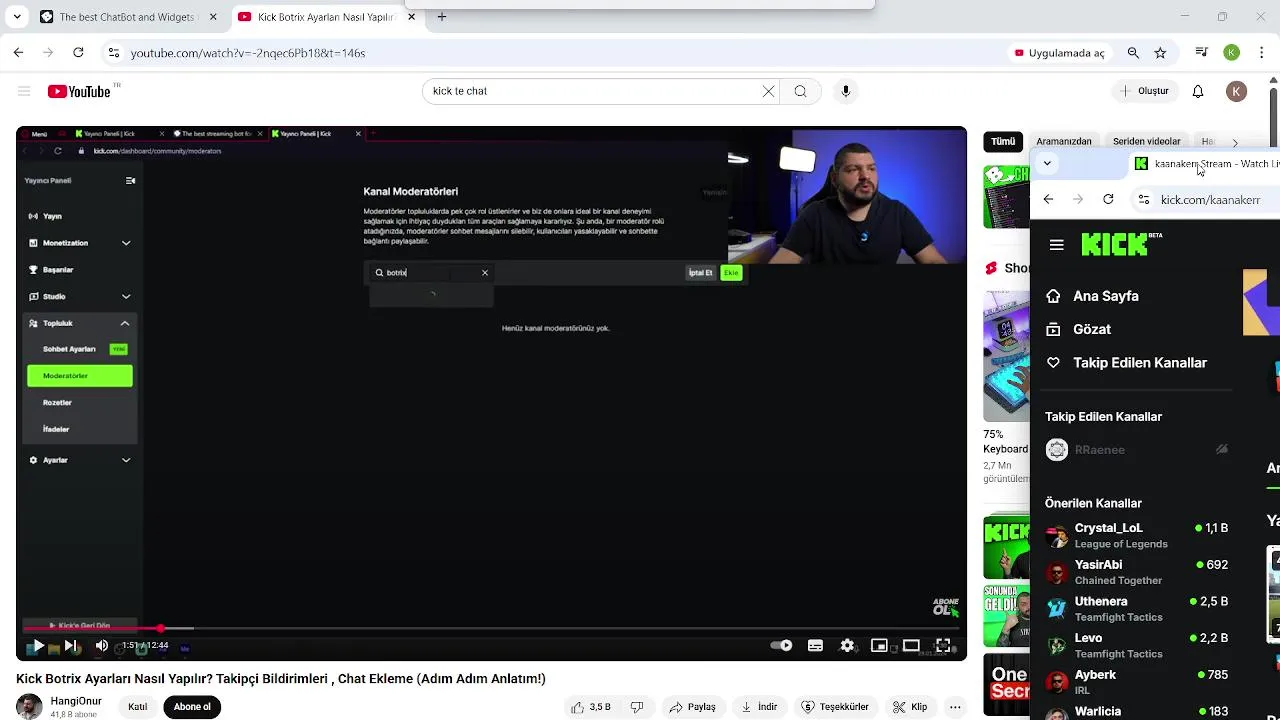
Task: Close the Kick Botrix Ayarları browser tab
Action: (411, 17)
